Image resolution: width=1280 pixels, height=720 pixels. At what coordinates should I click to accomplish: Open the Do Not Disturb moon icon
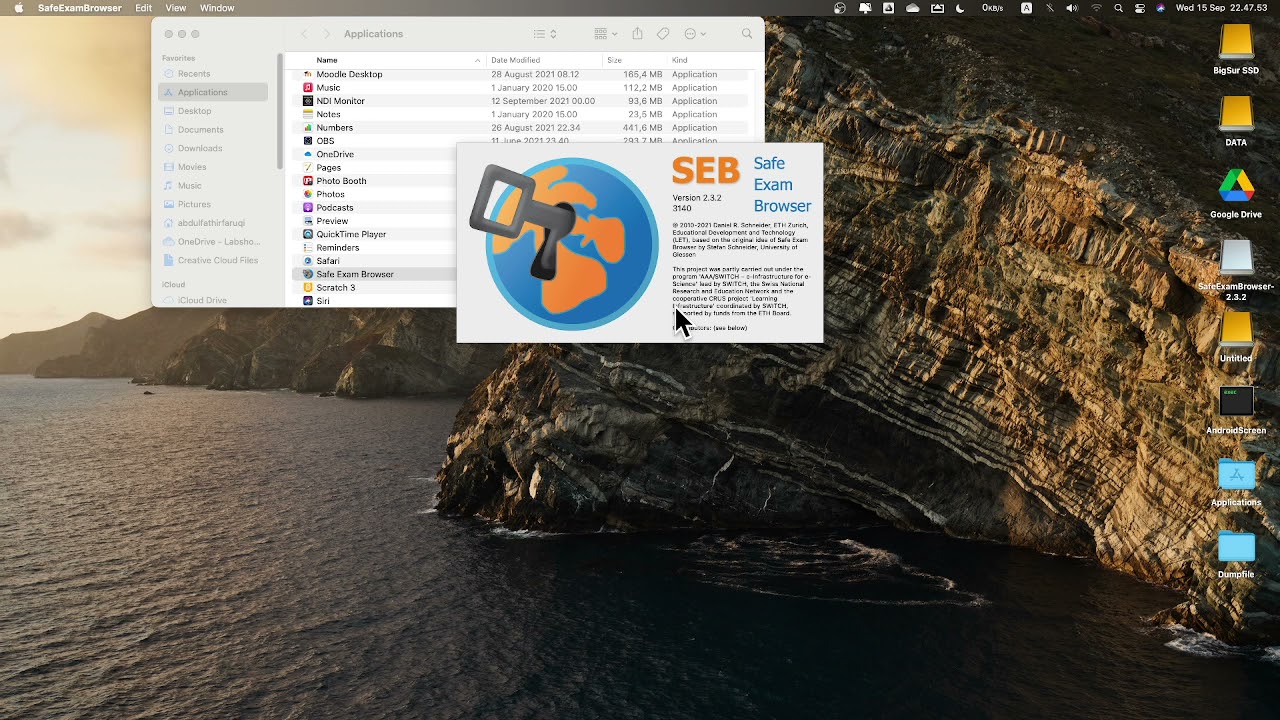pos(961,8)
